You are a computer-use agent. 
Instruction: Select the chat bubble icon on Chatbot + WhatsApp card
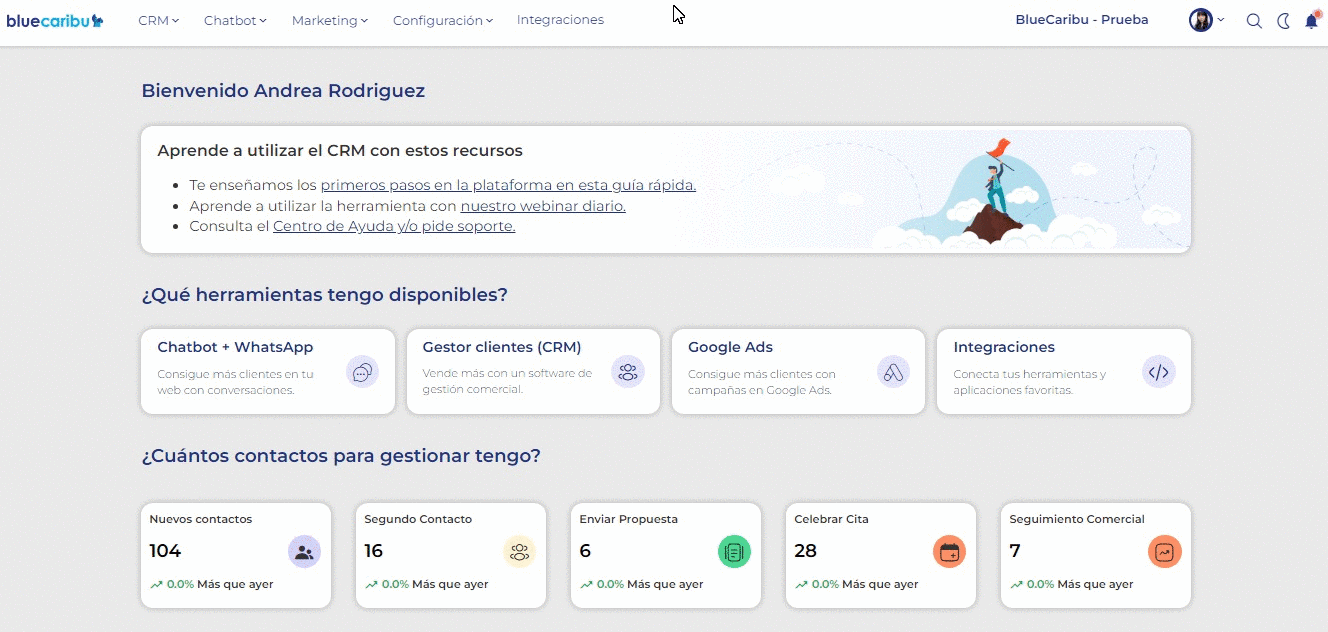coord(363,371)
